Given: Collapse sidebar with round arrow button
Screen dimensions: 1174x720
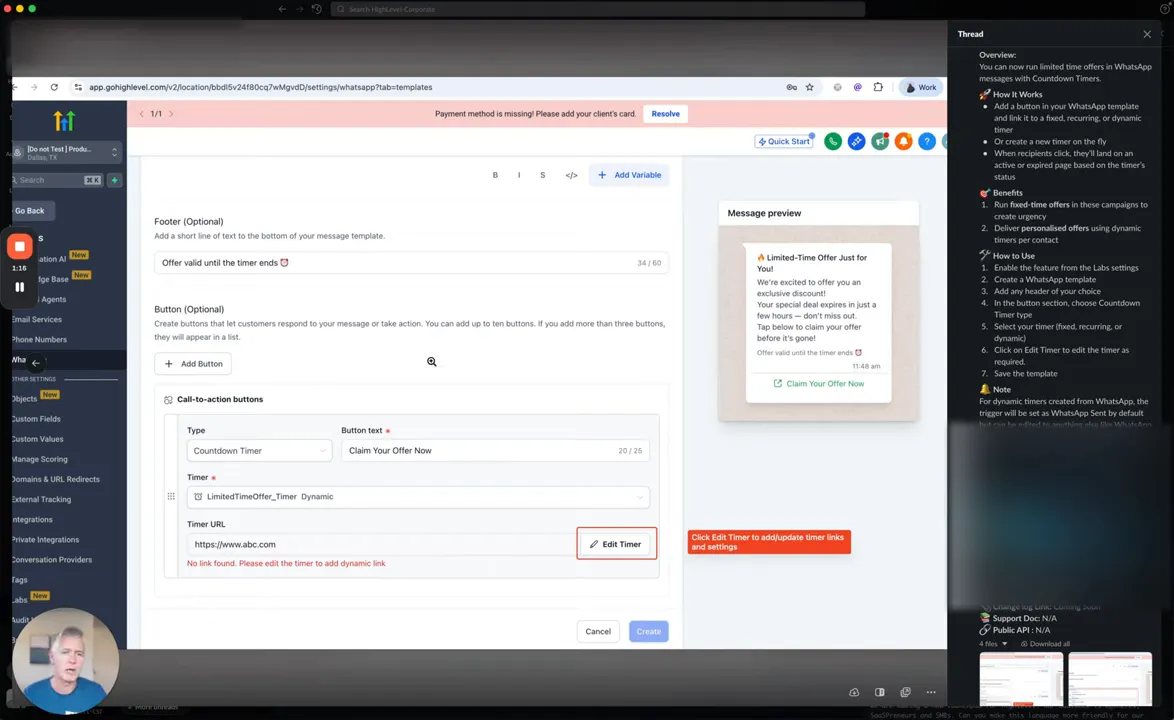Looking at the screenshot, I should 36,362.
